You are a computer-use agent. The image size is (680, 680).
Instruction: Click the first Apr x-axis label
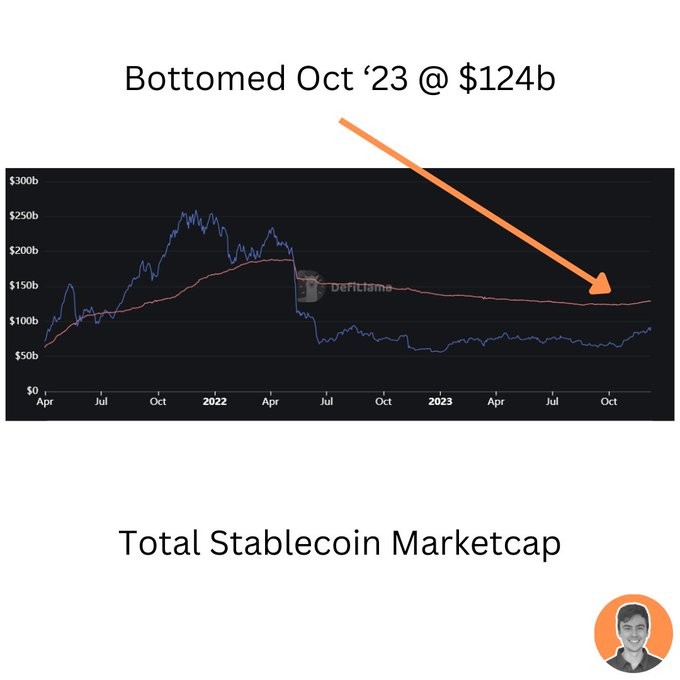point(45,402)
